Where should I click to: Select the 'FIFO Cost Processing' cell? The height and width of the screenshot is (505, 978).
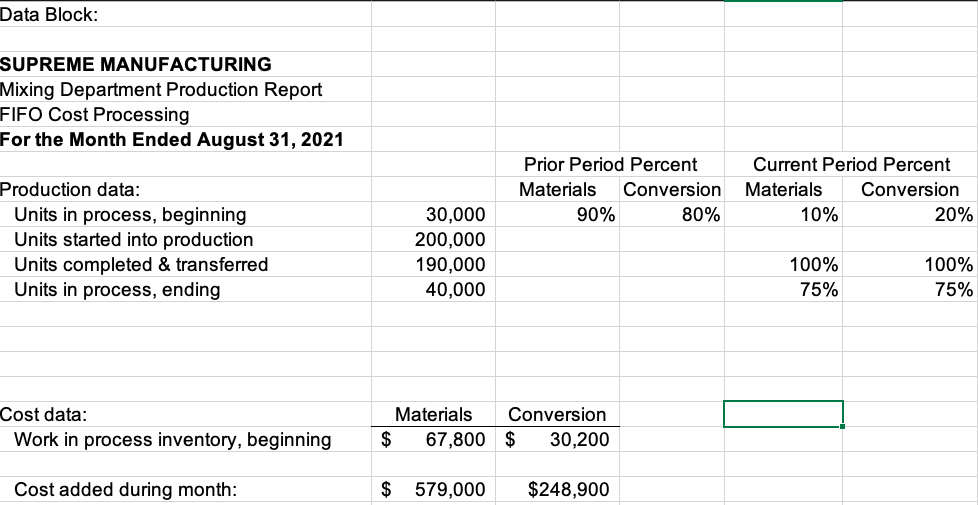(x=185, y=115)
